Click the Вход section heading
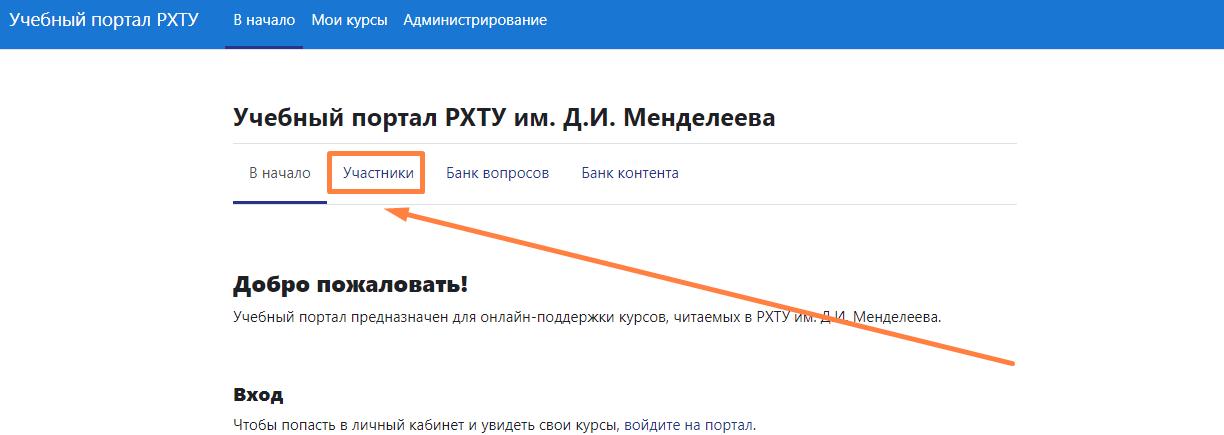This screenshot has height=435, width=1224. coord(258,394)
